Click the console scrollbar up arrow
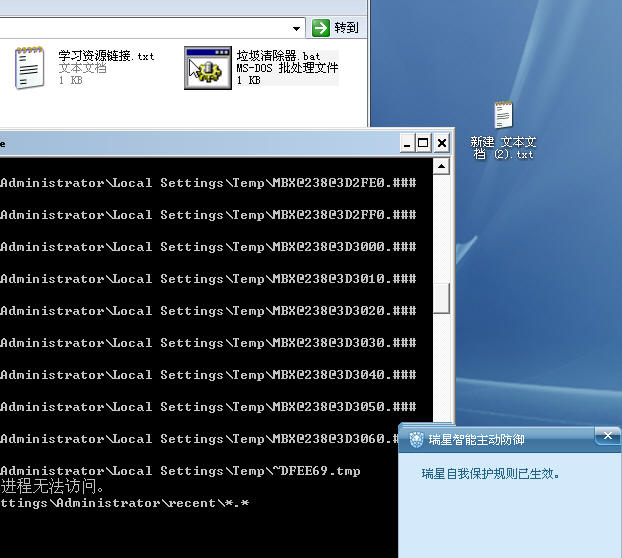Viewport: 622px width, 558px height. pyautogui.click(x=441, y=166)
